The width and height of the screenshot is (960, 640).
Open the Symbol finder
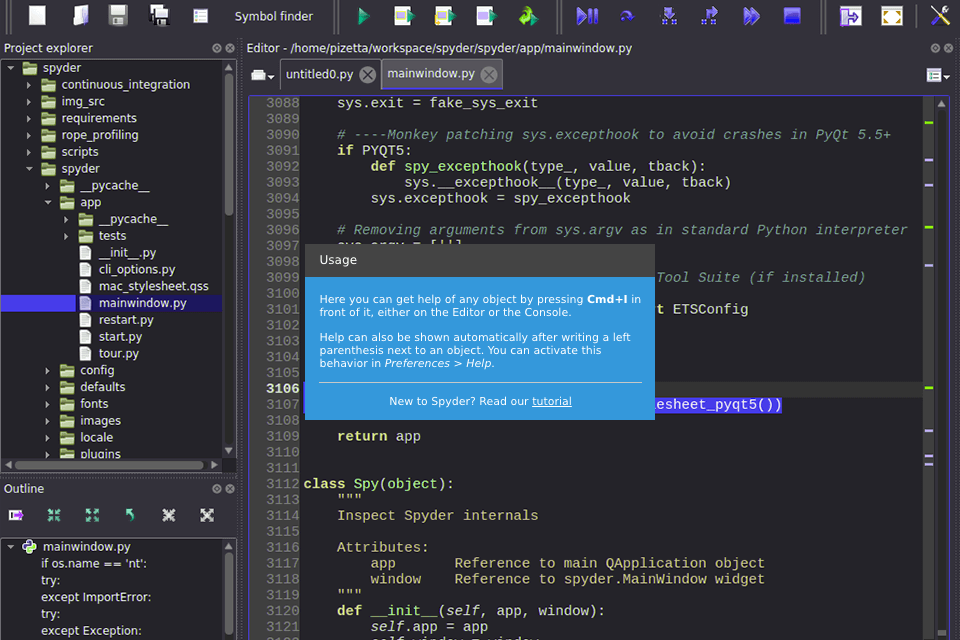point(275,15)
